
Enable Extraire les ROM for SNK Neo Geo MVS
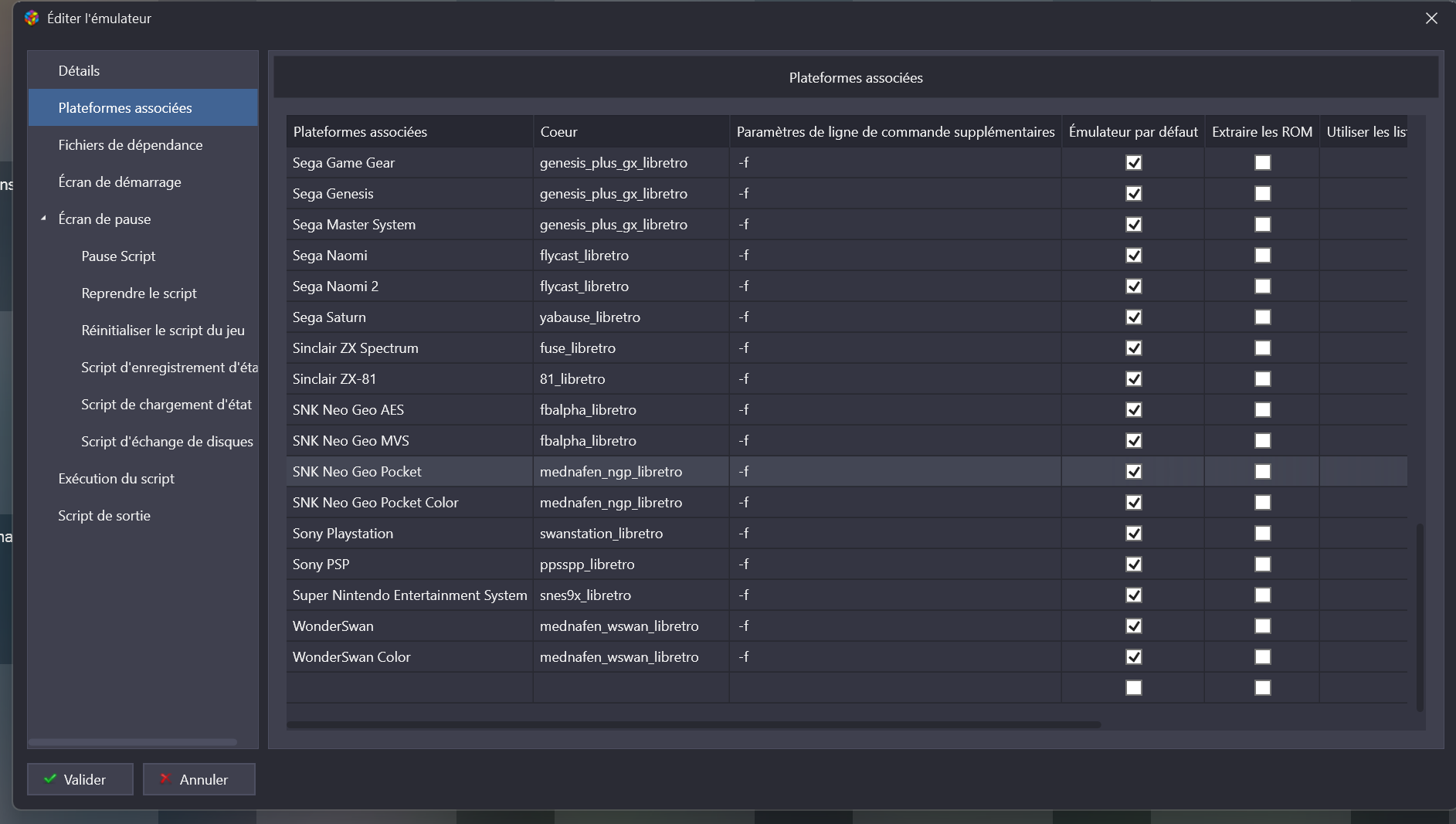pyautogui.click(x=1263, y=440)
